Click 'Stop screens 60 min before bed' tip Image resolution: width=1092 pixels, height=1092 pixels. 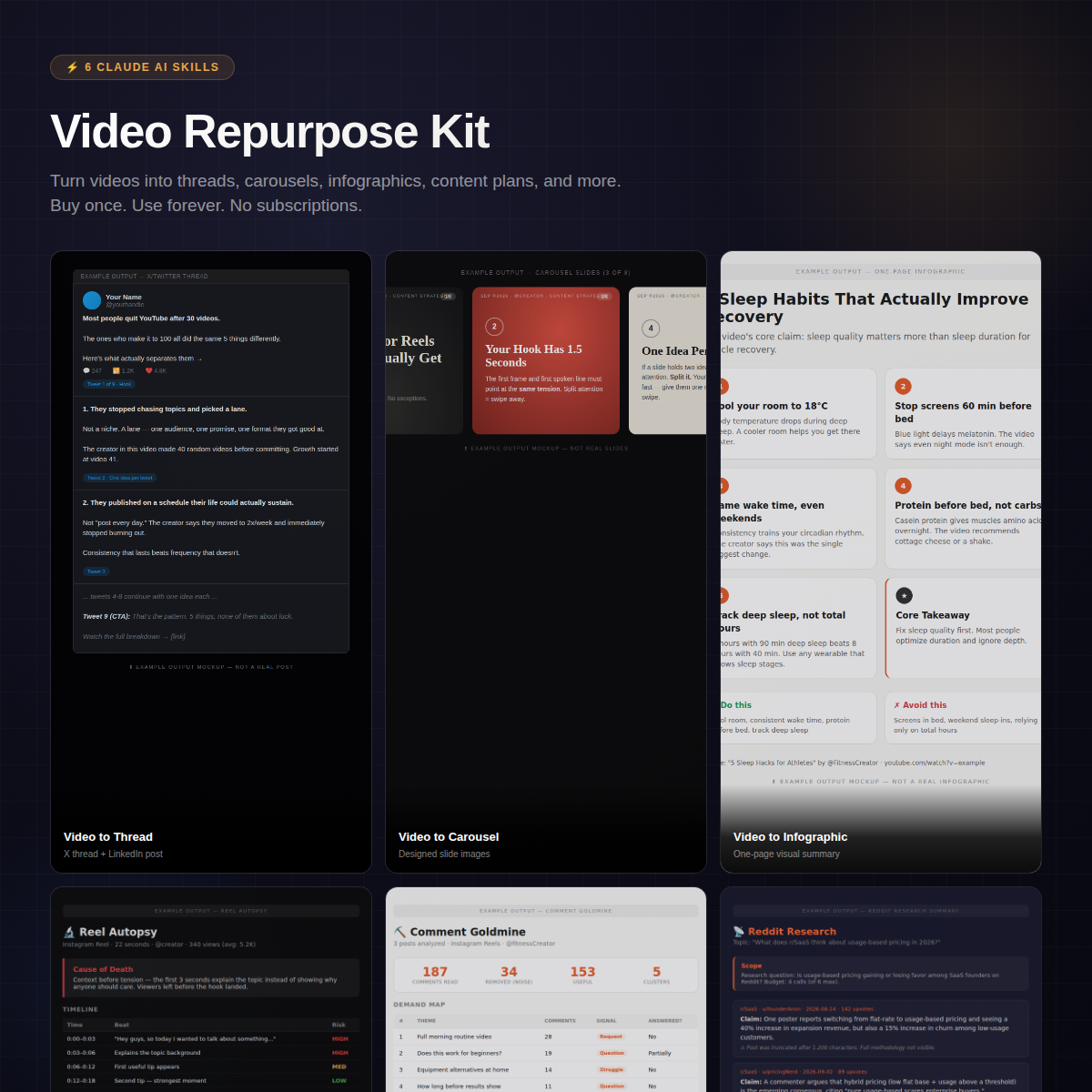(x=963, y=414)
